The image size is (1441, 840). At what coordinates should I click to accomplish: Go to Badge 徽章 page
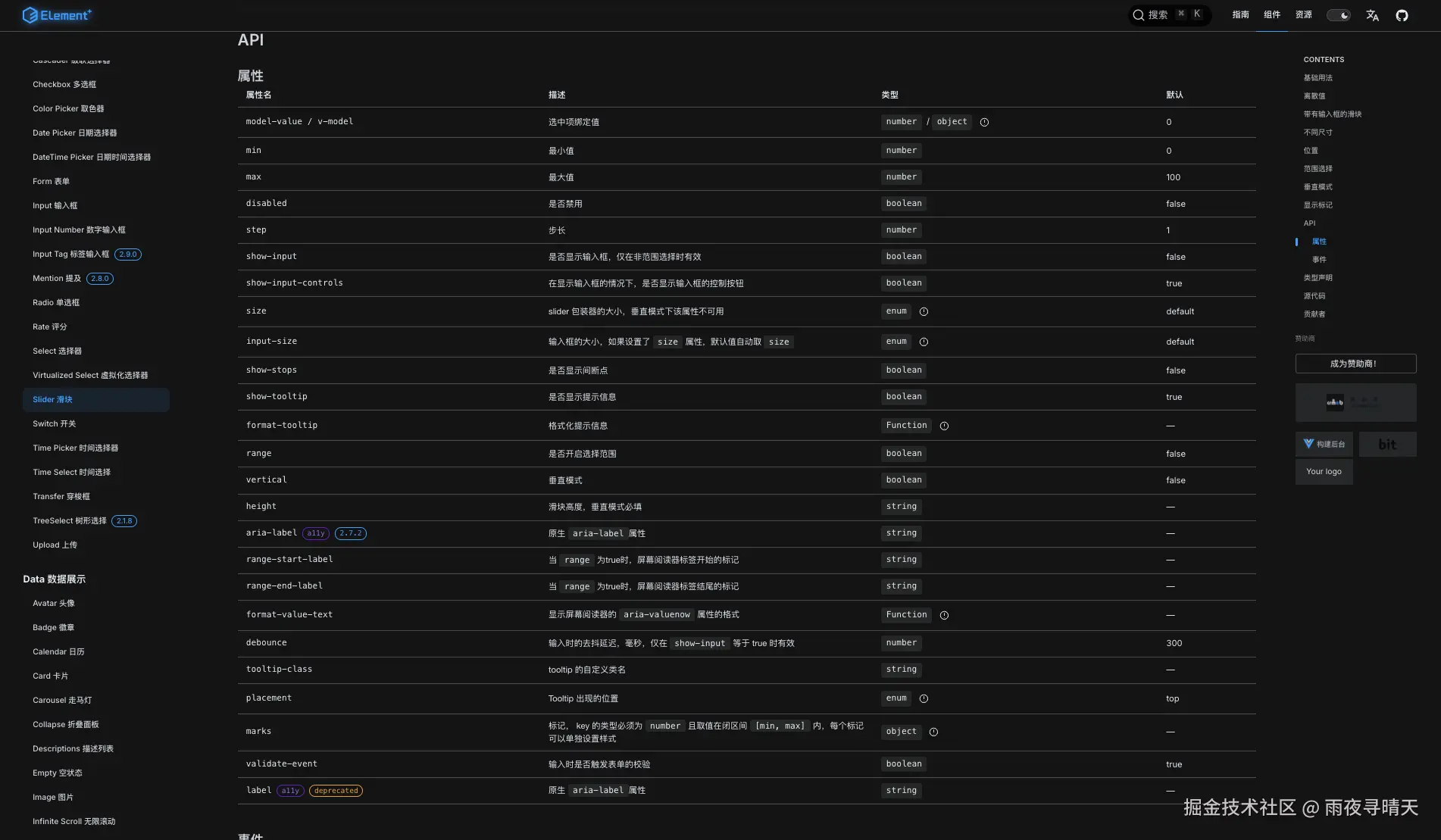[x=53, y=628]
